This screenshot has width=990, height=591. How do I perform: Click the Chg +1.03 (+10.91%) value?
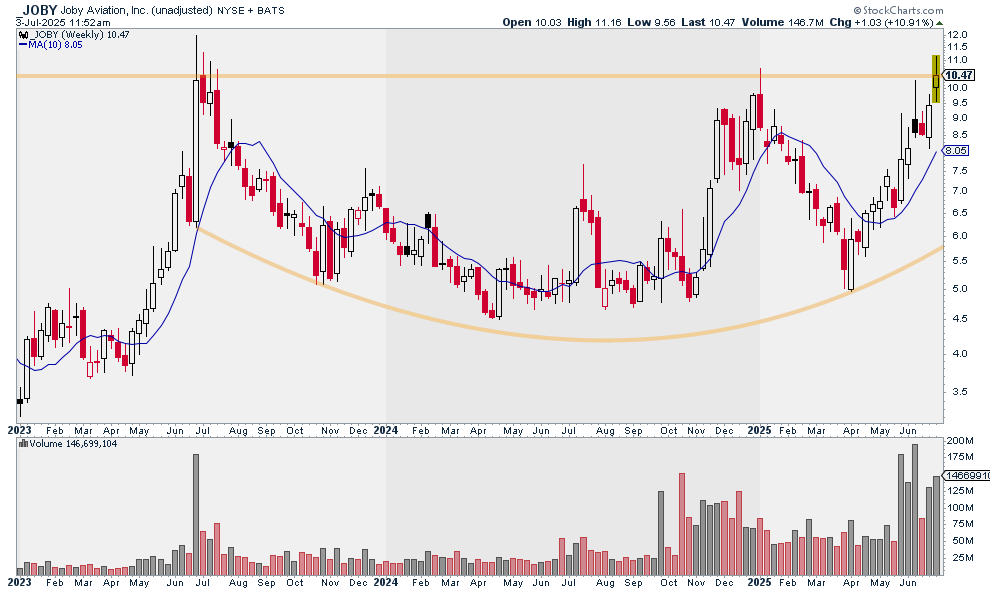(x=881, y=22)
